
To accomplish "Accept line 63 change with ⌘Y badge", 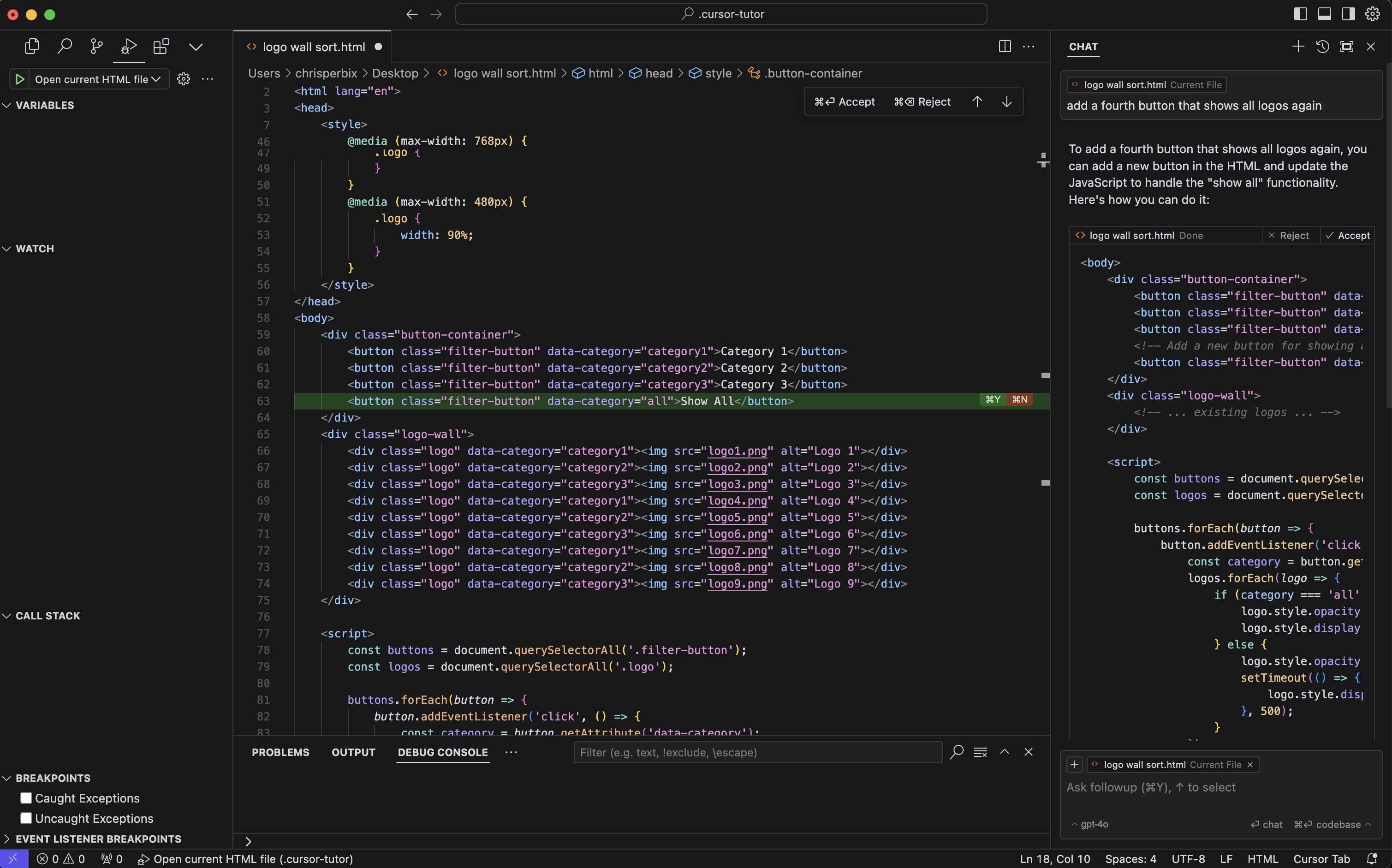I will 993,400.
